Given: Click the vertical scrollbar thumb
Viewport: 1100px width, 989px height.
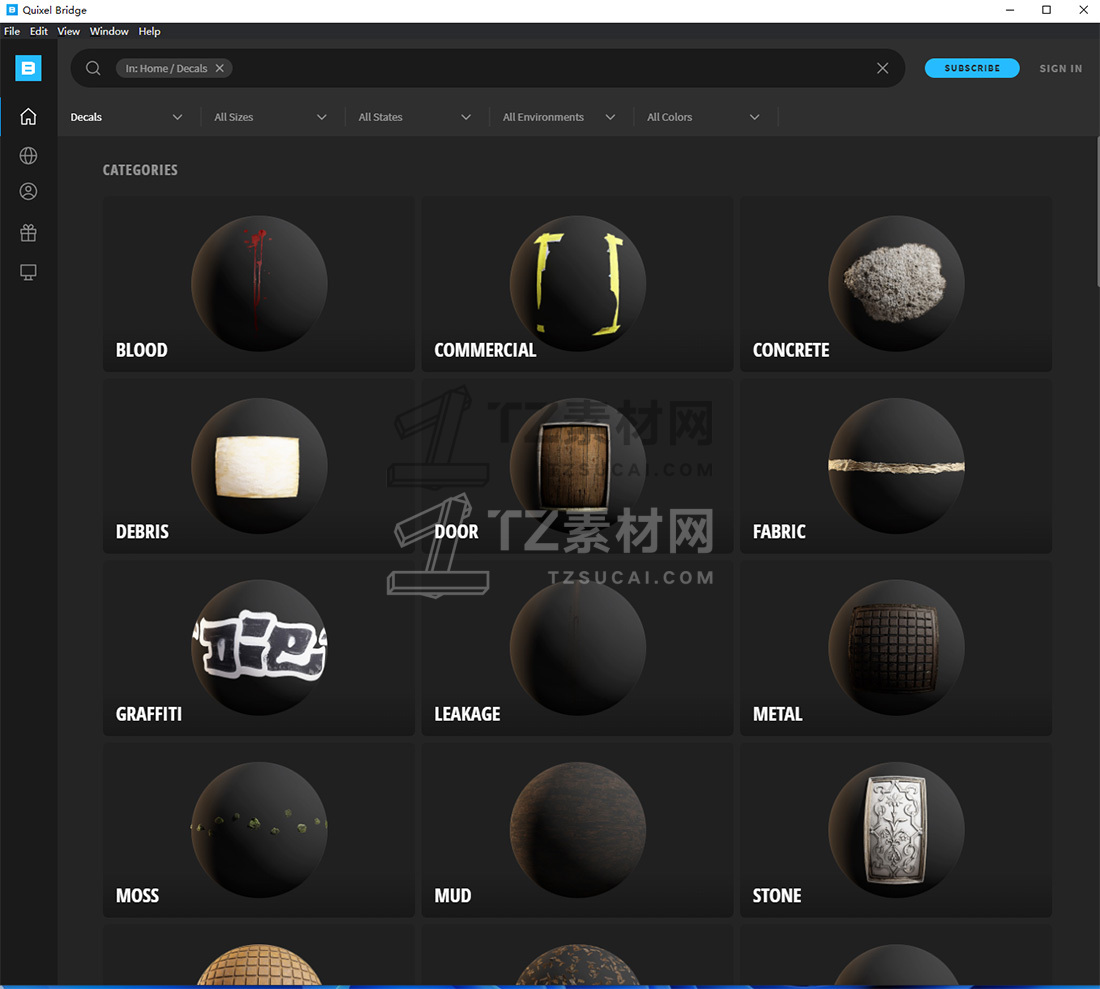Looking at the screenshot, I should (1097, 212).
